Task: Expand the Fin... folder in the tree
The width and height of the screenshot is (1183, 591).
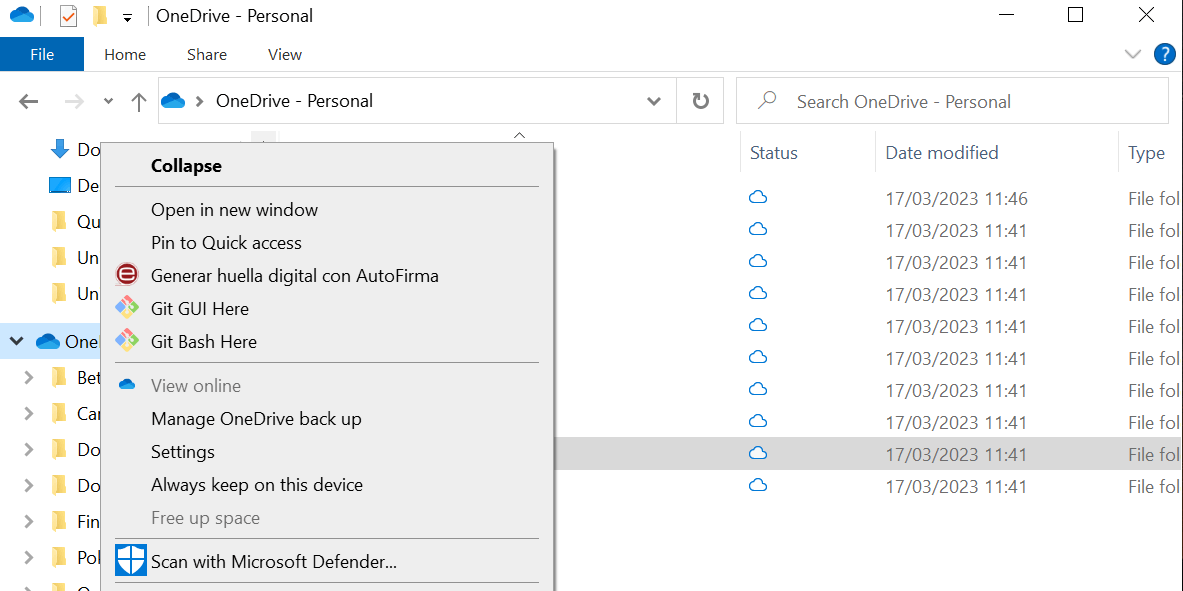Action: (29, 522)
